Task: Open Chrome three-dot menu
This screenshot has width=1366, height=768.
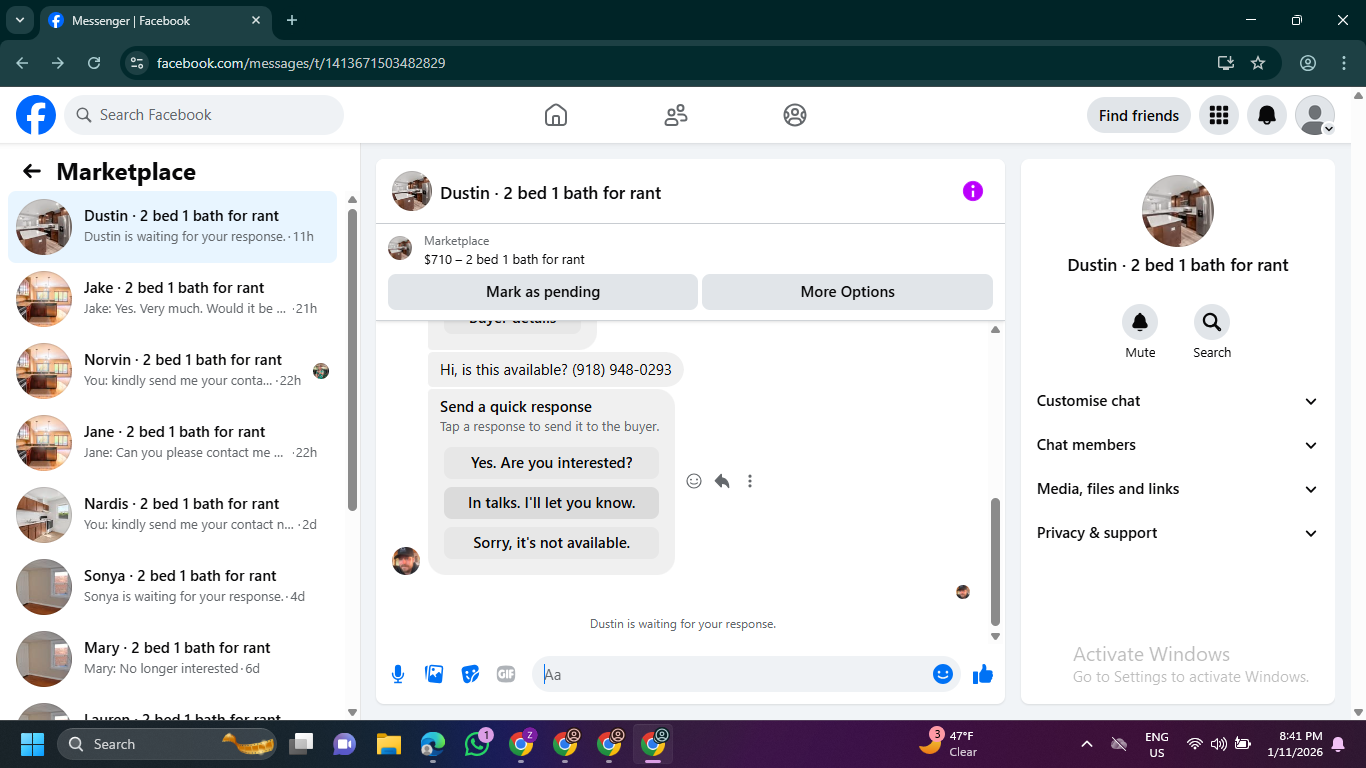Action: pos(1344,63)
